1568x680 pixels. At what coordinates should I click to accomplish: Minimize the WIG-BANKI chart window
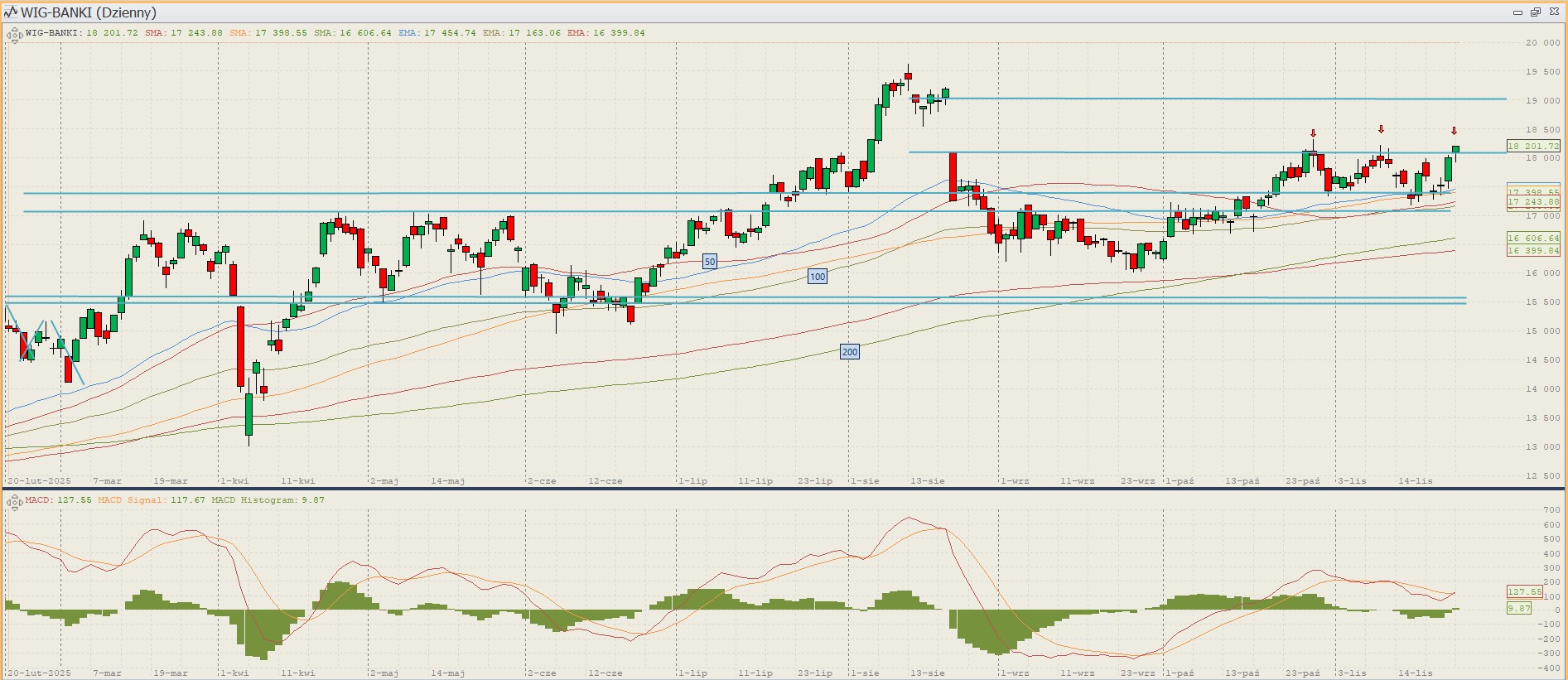coord(1517,12)
